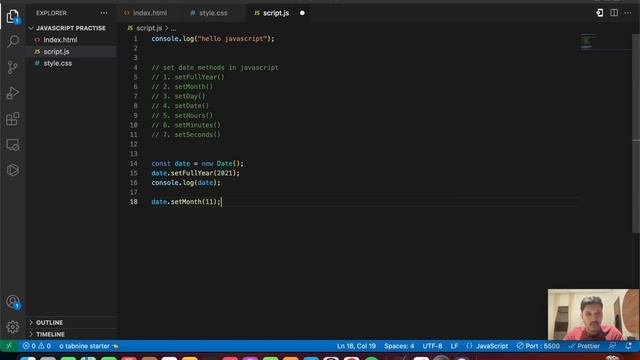The width and height of the screenshot is (640, 360).
Task: Click the Prettier status item
Action: pyautogui.click(x=584, y=346)
